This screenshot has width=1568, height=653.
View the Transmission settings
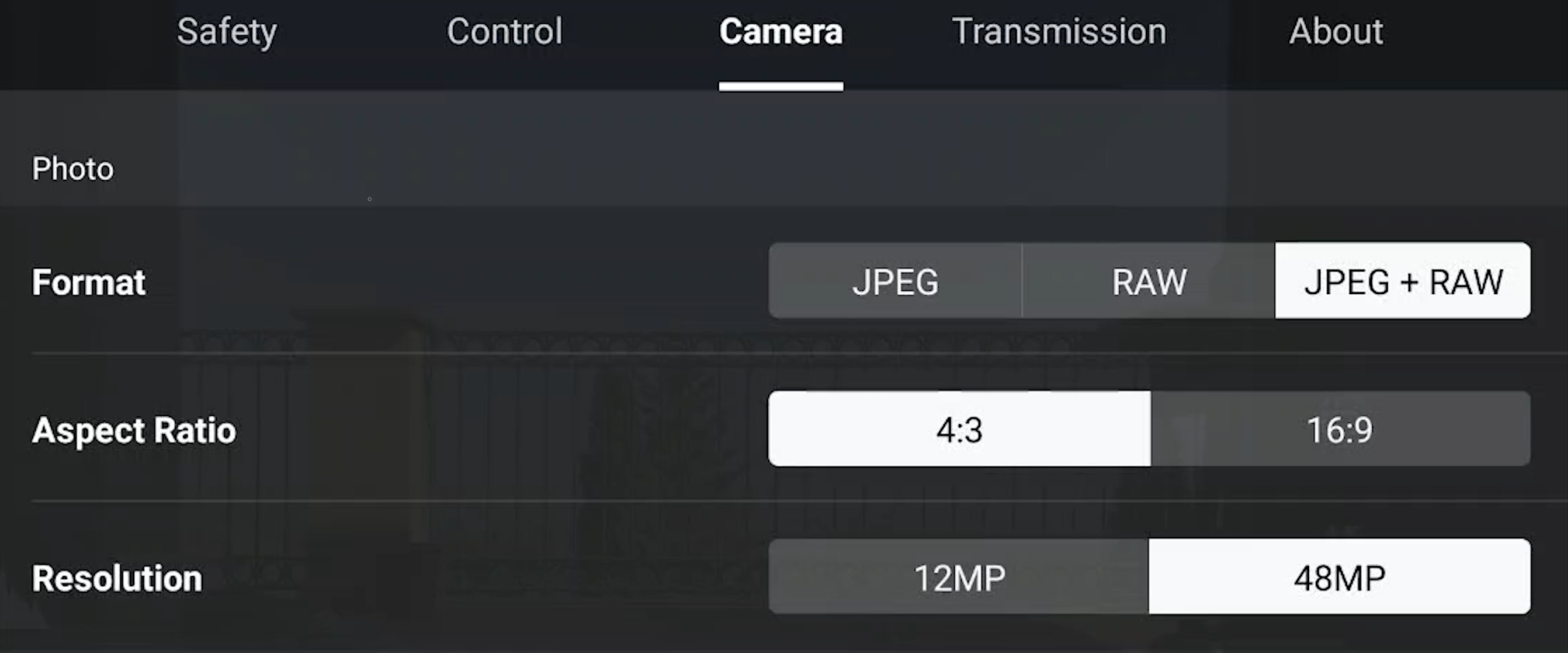1059,32
